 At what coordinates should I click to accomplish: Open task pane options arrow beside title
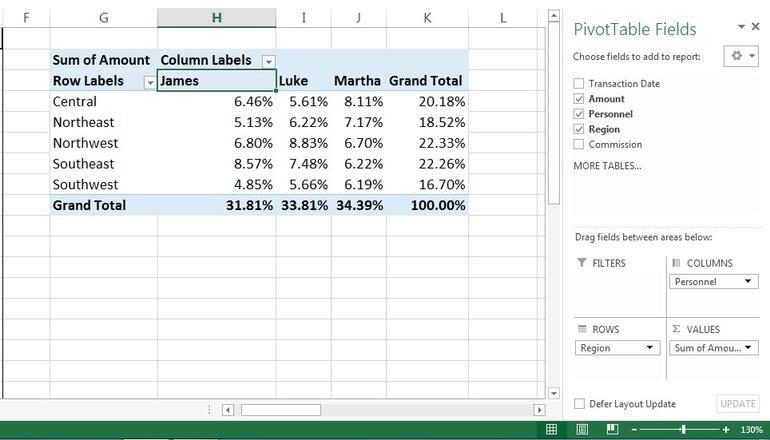741,27
